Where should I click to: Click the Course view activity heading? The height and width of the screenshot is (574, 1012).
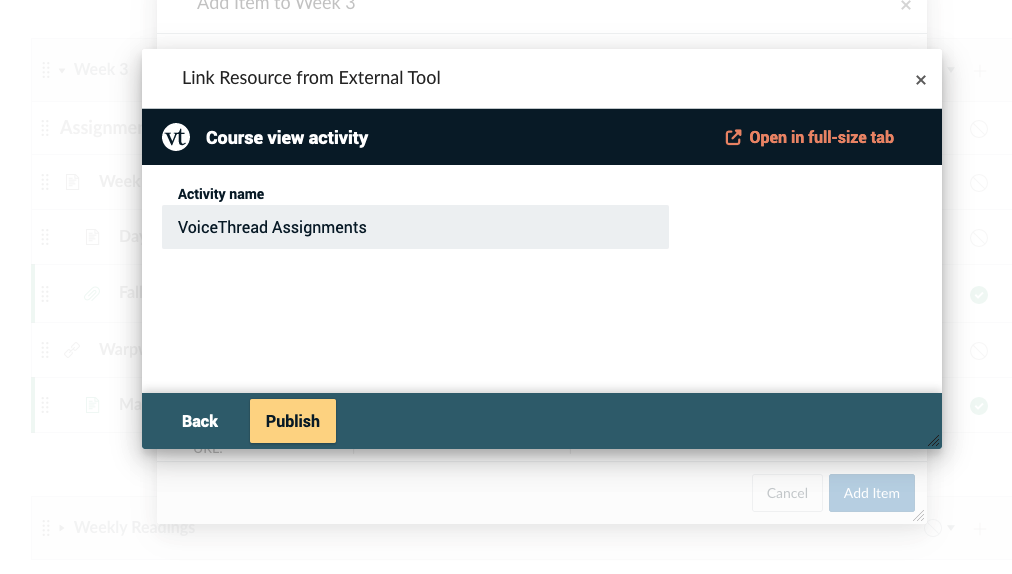287,138
